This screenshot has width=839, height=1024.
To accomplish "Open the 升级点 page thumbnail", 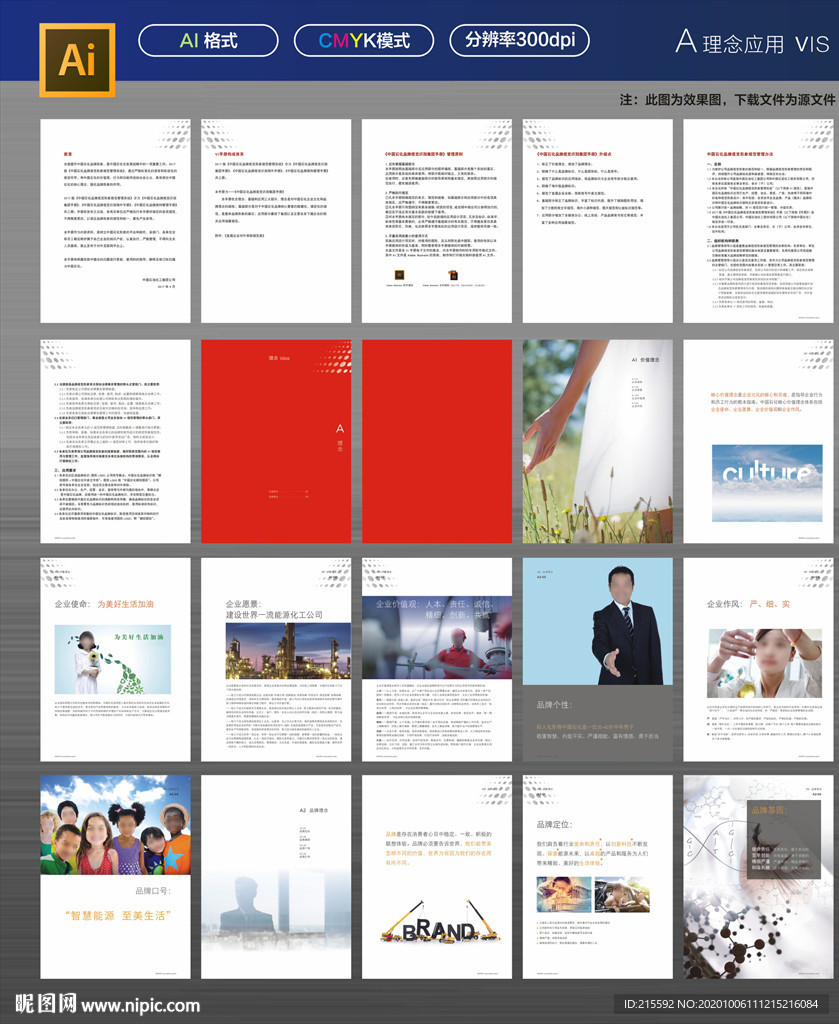I will pyautogui.click(x=597, y=221).
